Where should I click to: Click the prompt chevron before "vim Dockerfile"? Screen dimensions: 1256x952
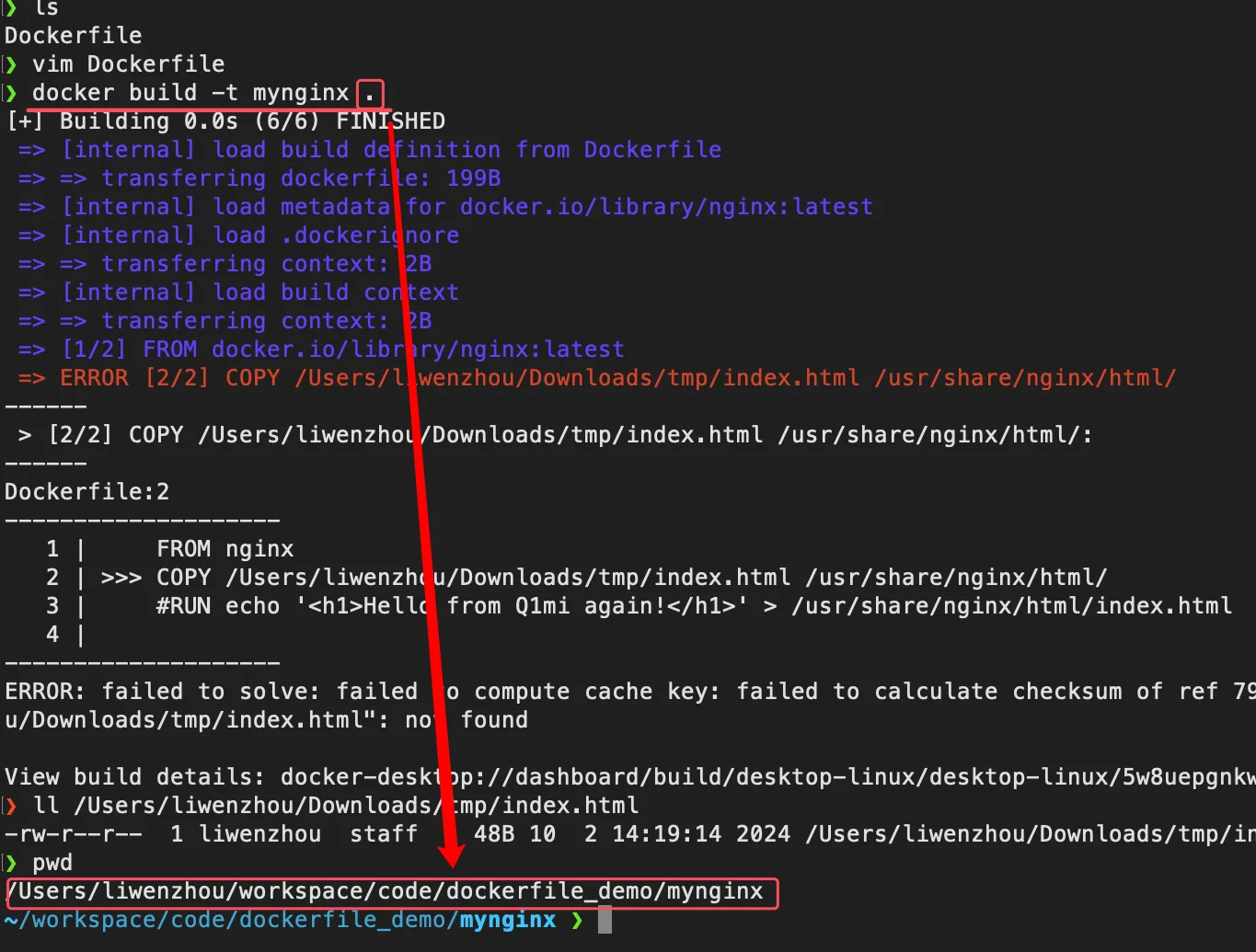pos(9,63)
